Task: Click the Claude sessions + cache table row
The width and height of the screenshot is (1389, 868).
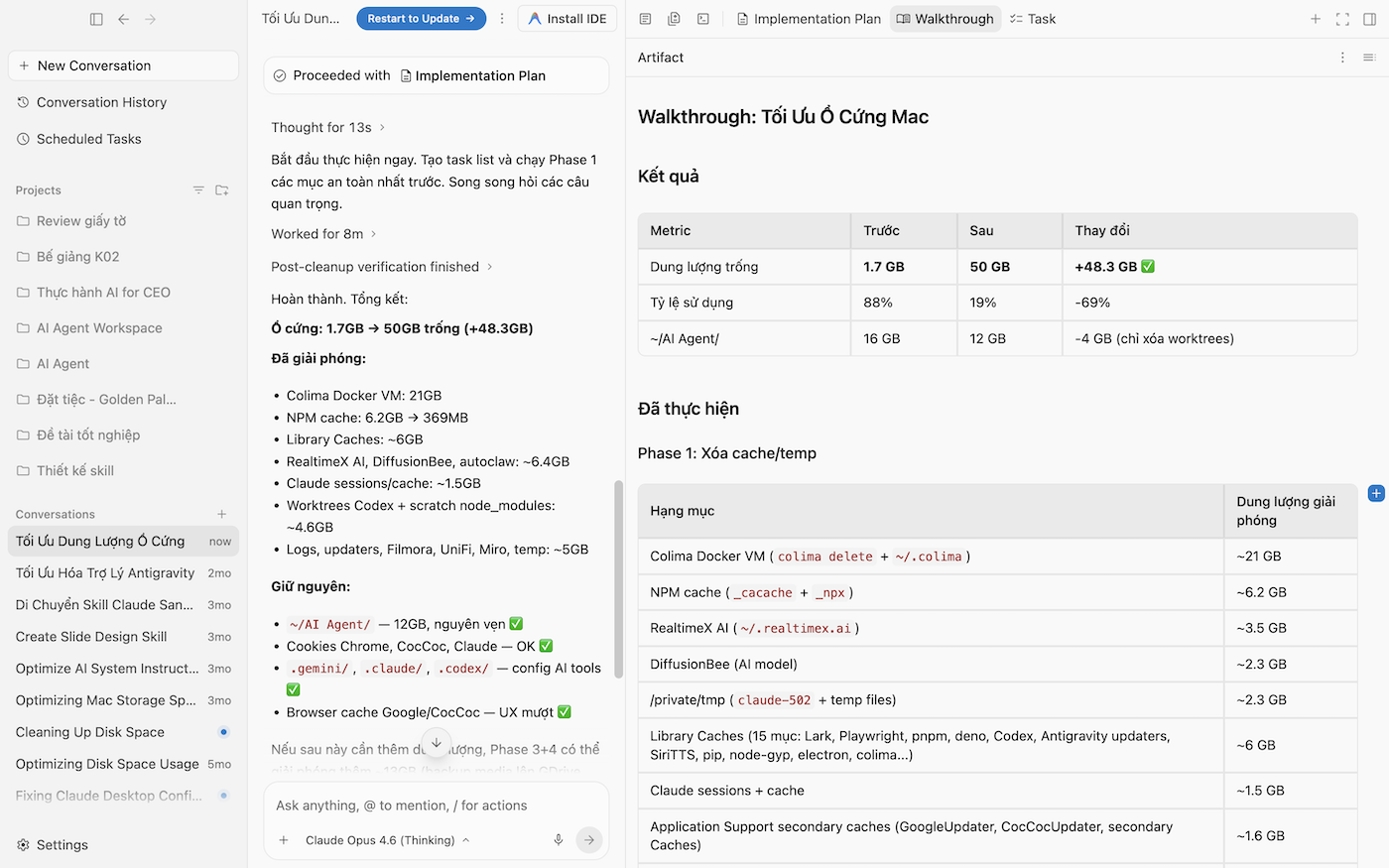Action: click(x=997, y=791)
